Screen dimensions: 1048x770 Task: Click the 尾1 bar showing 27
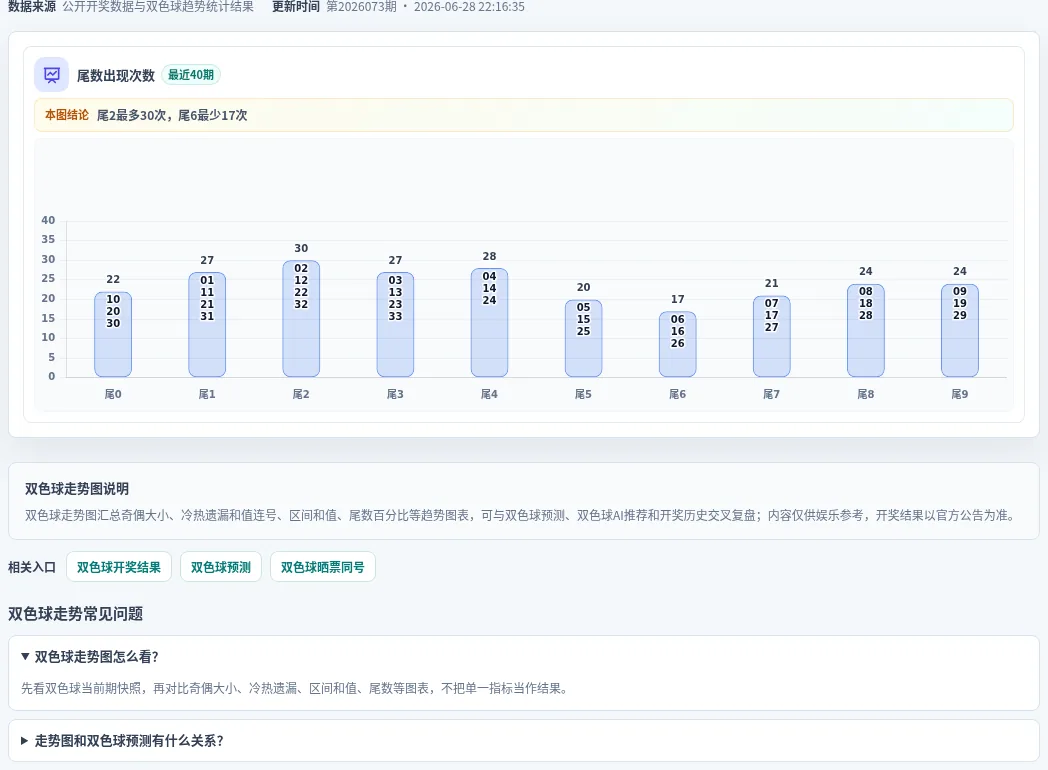tap(207, 325)
